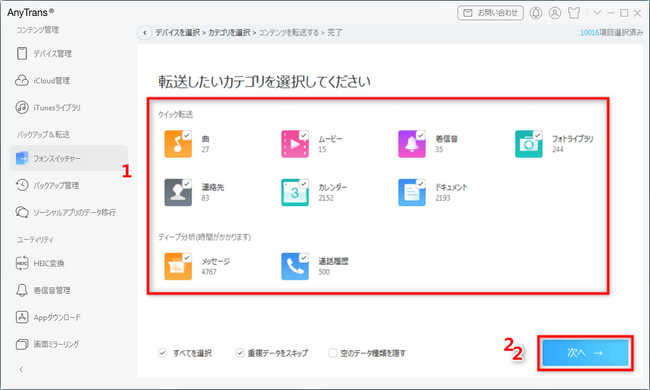Click the 次へ next button
Image resolution: width=650 pixels, height=390 pixels.
[585, 353]
